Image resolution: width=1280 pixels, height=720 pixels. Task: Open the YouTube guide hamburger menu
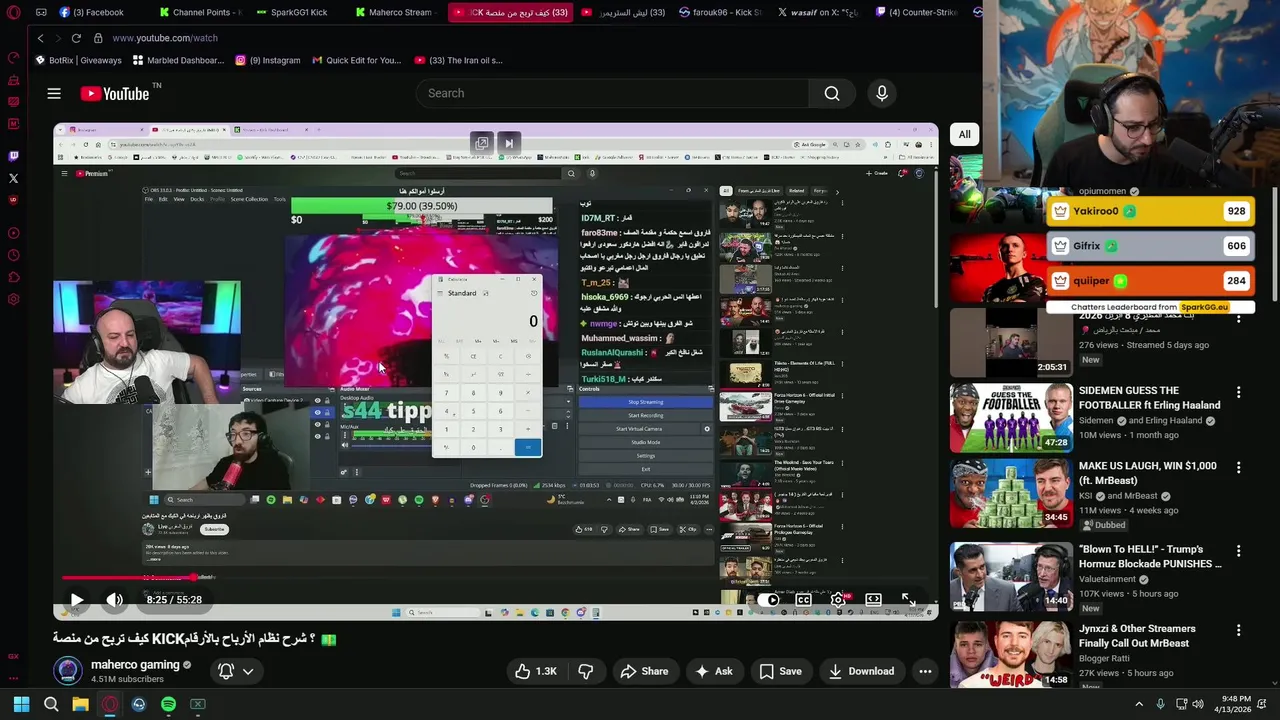tap(54, 93)
